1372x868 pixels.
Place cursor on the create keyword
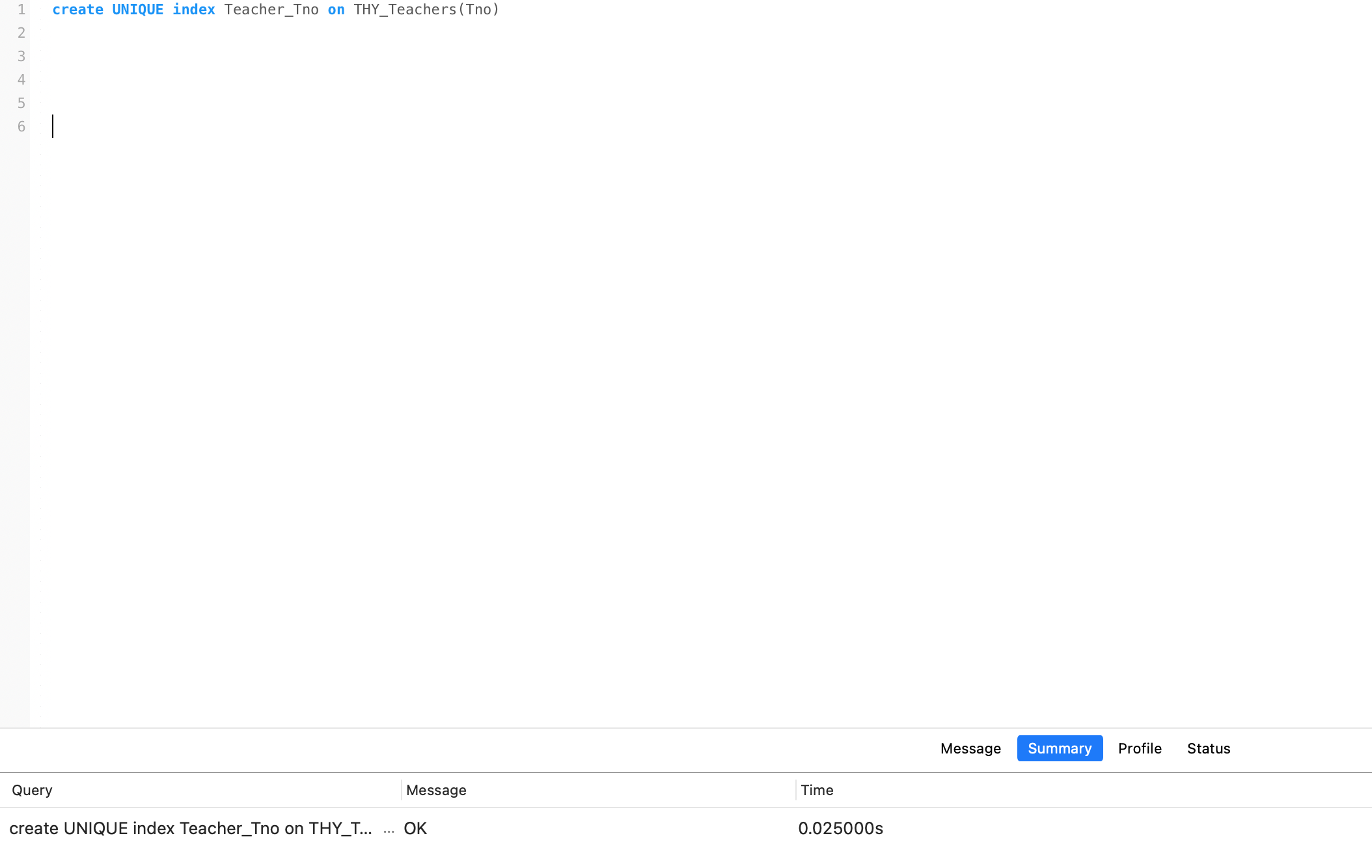tap(77, 10)
